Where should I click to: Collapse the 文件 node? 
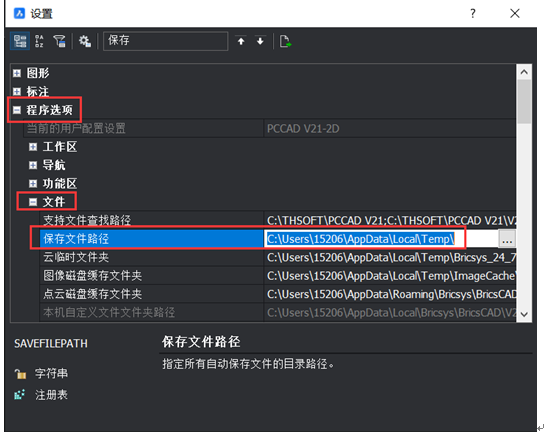point(33,202)
